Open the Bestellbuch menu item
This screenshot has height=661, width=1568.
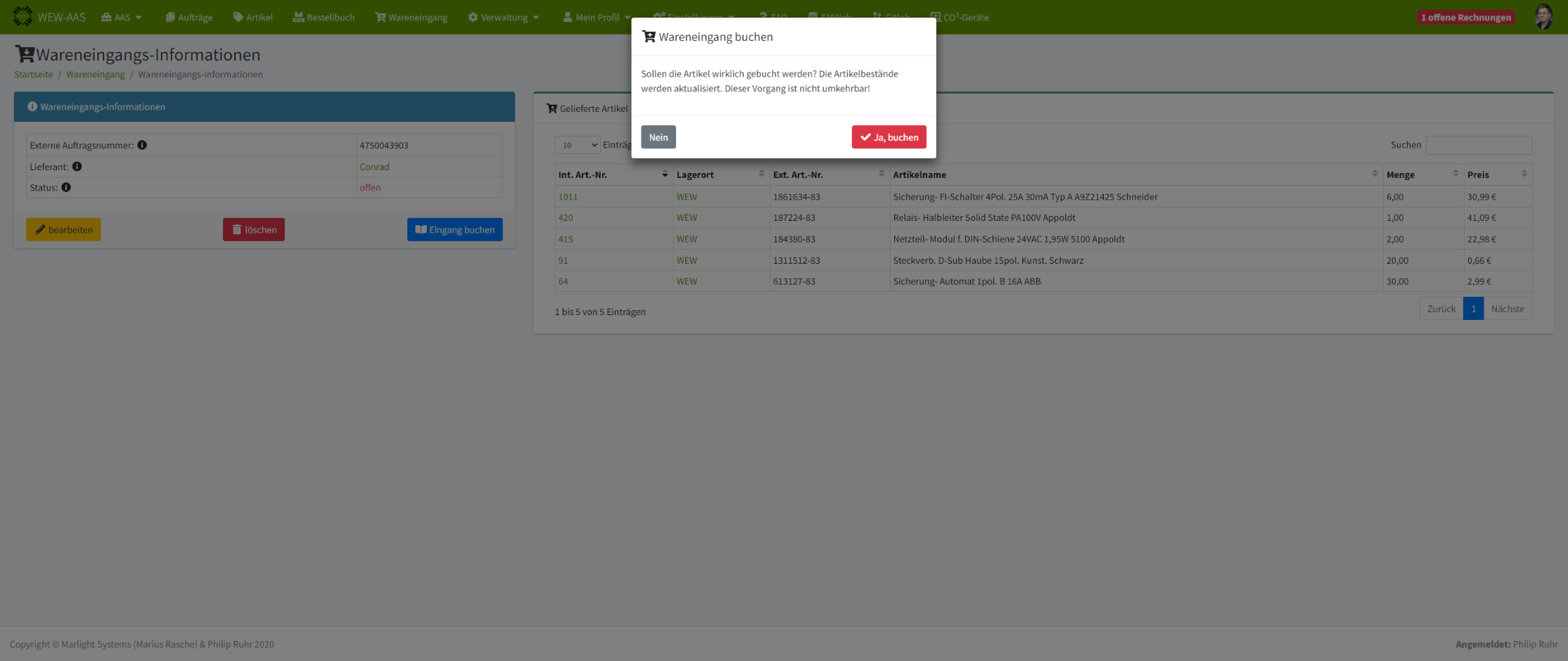324,18
